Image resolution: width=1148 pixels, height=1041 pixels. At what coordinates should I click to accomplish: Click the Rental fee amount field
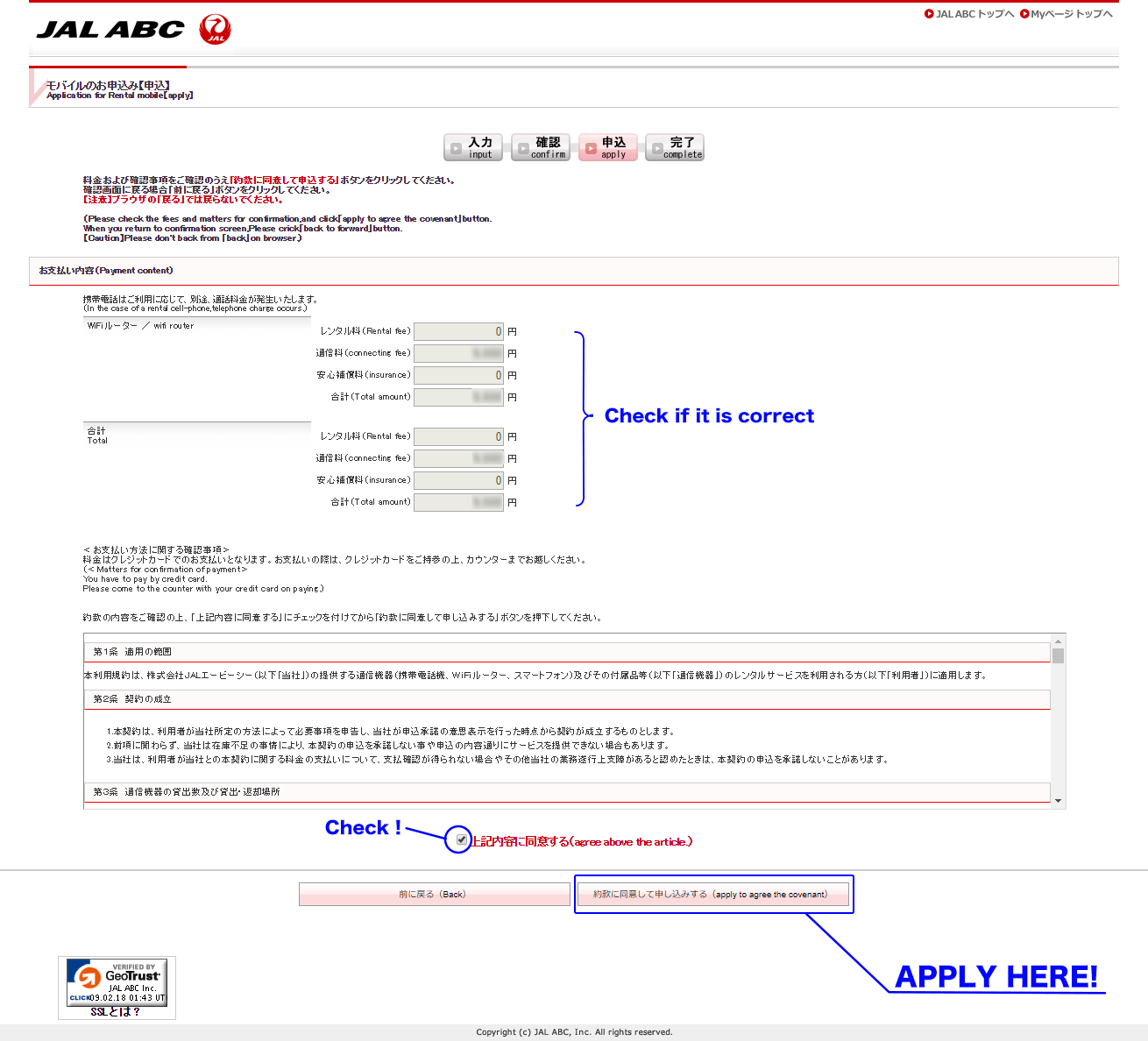pyautogui.click(x=458, y=330)
